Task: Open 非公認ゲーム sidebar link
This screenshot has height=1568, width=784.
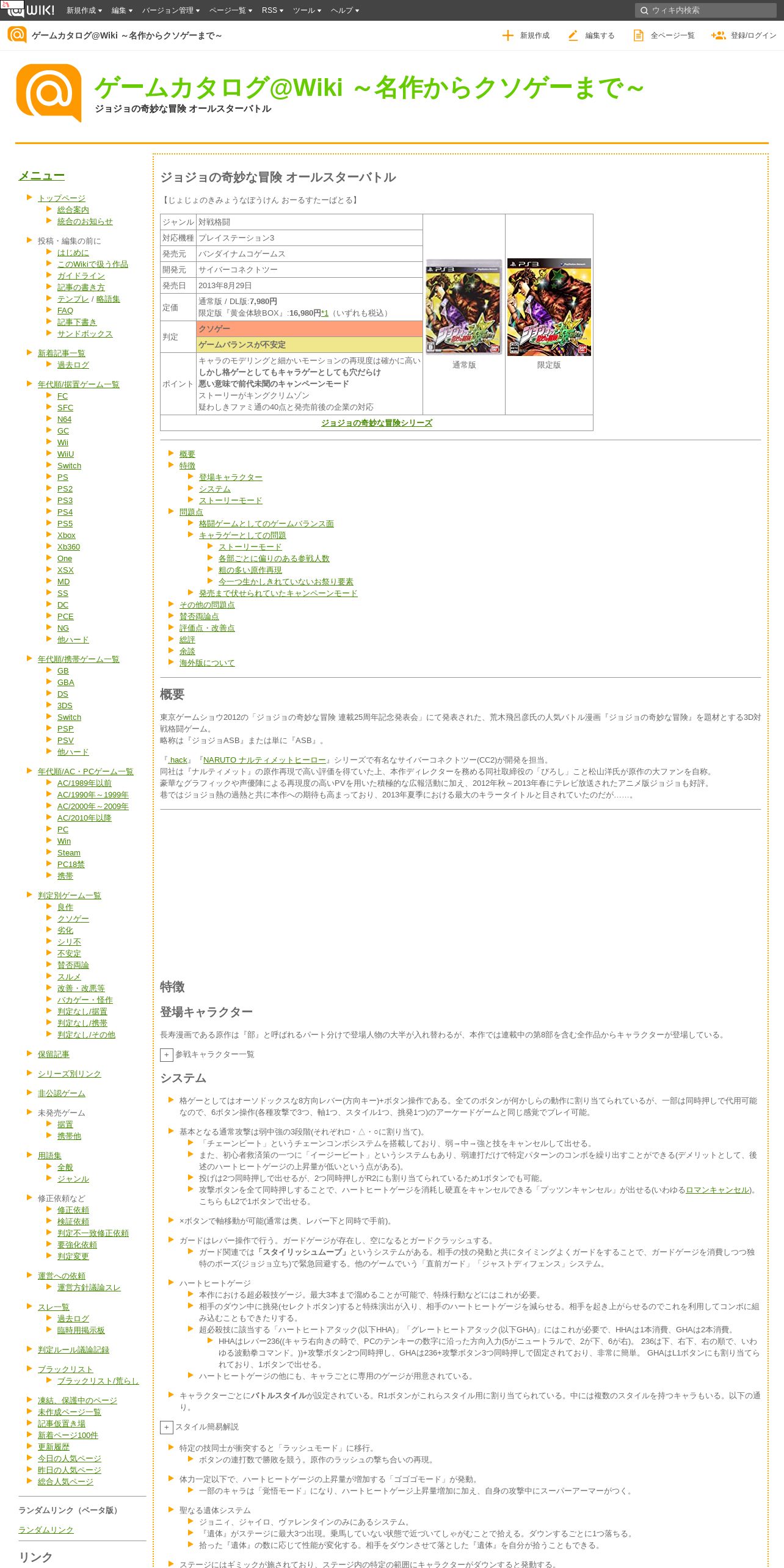Action: pos(62,1093)
